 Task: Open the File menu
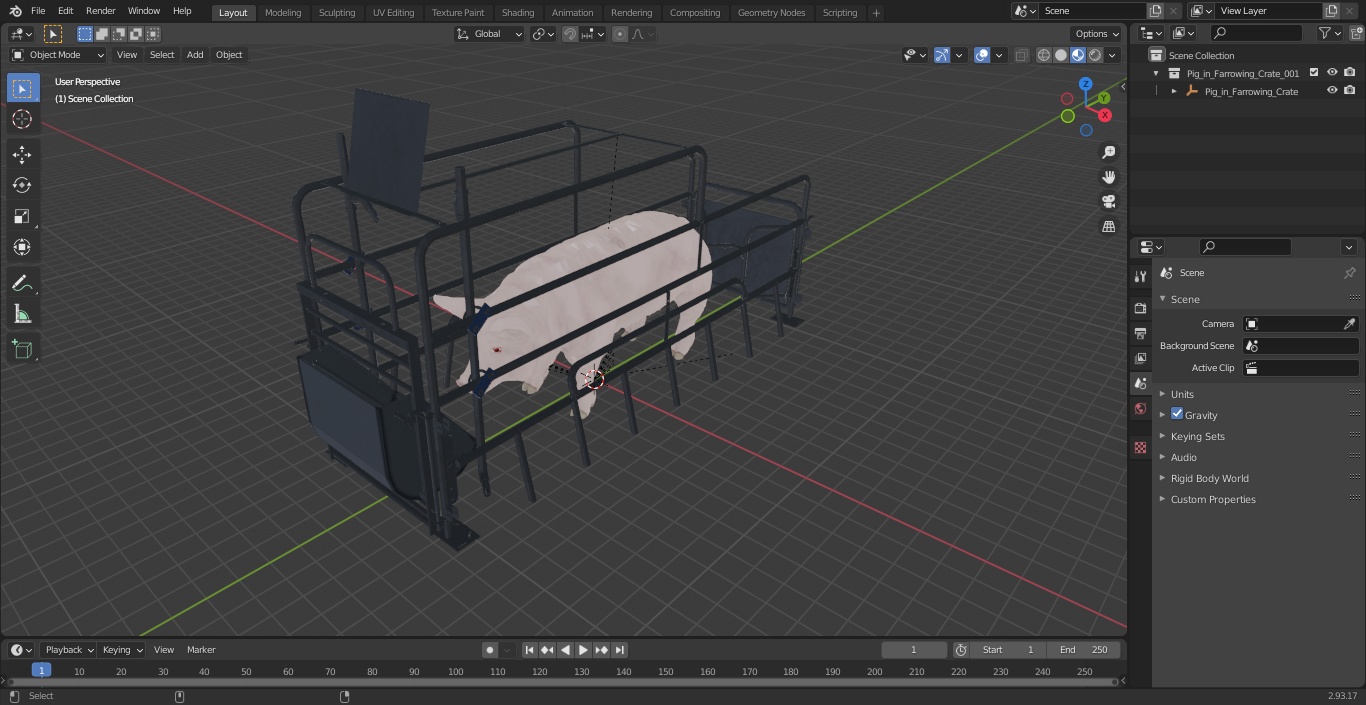tap(38, 11)
